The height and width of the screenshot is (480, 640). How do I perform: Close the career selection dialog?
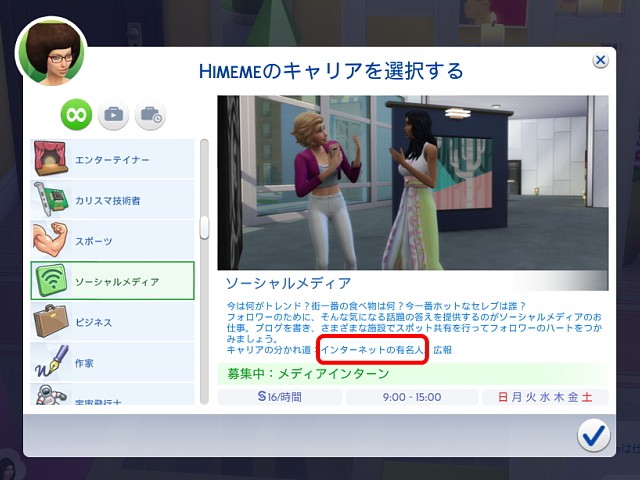(600, 60)
